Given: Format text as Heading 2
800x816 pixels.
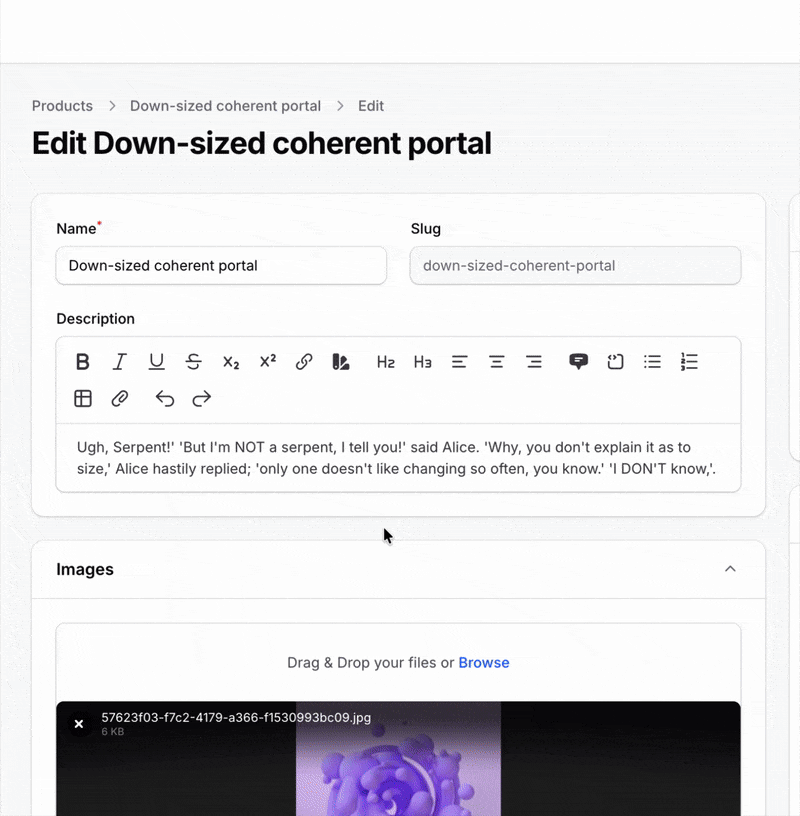Looking at the screenshot, I should (x=385, y=362).
